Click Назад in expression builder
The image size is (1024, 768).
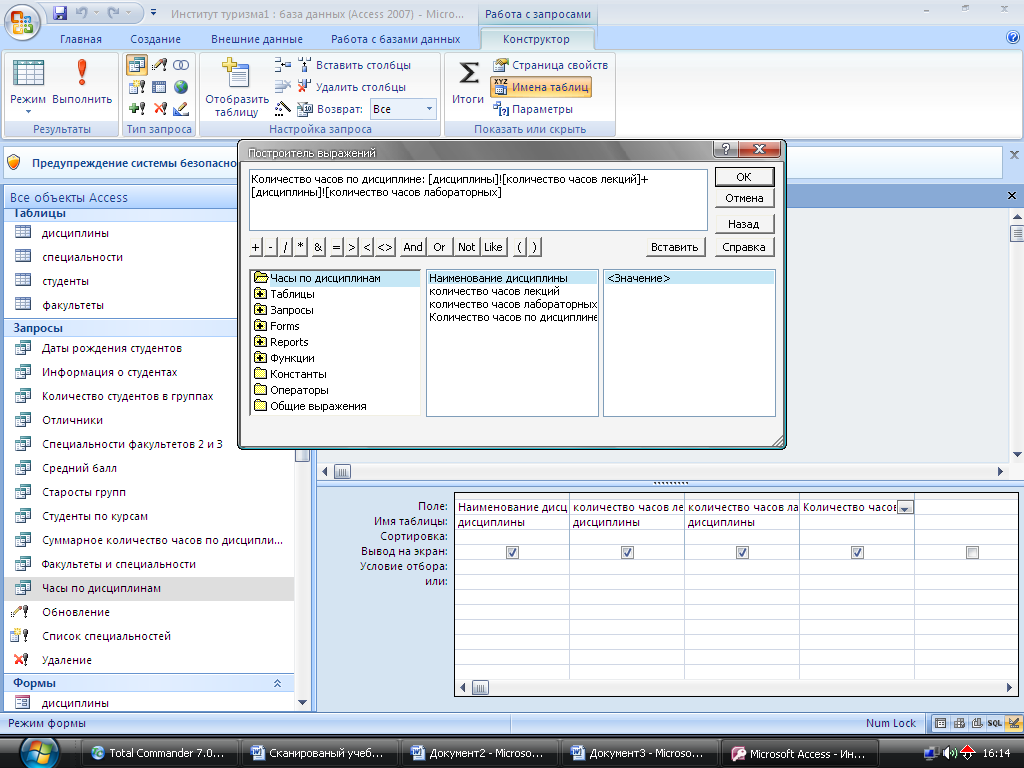(x=744, y=224)
